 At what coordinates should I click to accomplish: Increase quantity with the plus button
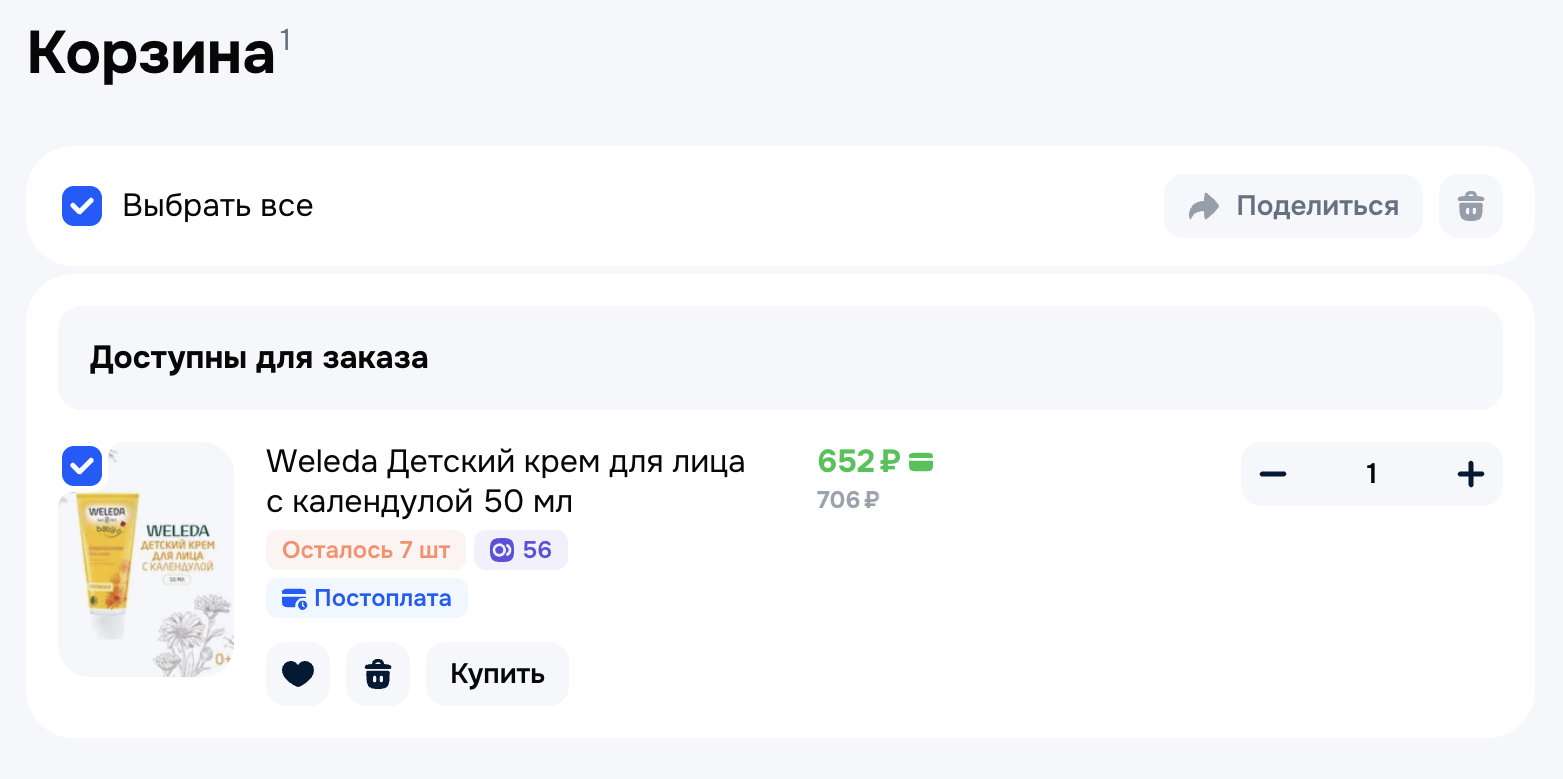click(1470, 474)
